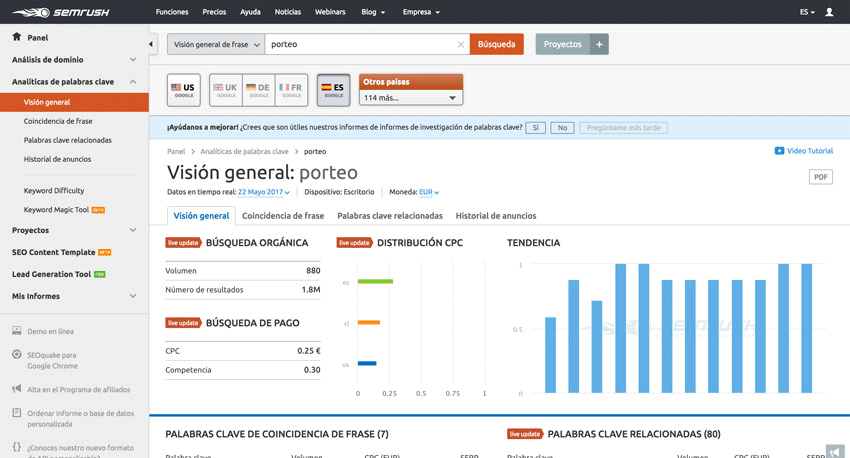
Task: Click the keyword search field containing porteo
Action: (x=367, y=44)
